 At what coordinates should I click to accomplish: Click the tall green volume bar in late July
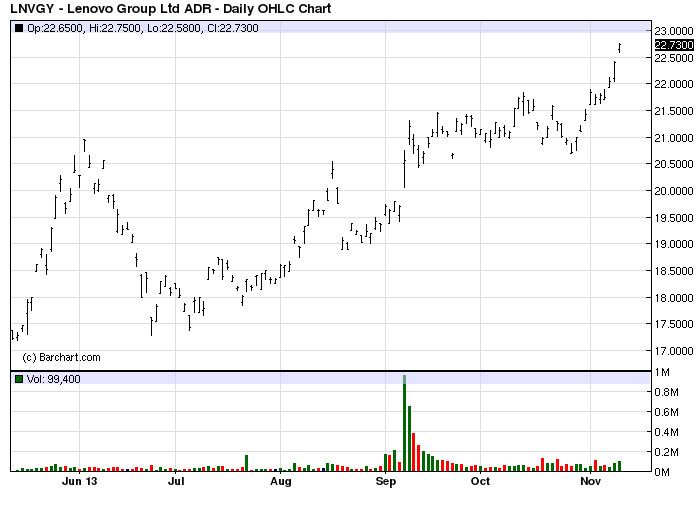(x=246, y=463)
